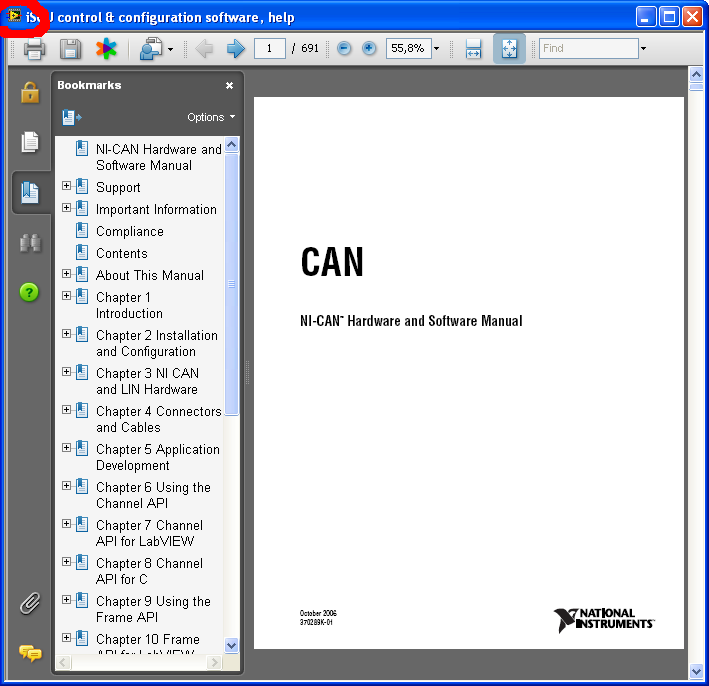Expand Chapter 5 Application Development
Viewport: 709px width, 686px height.
(x=66, y=448)
